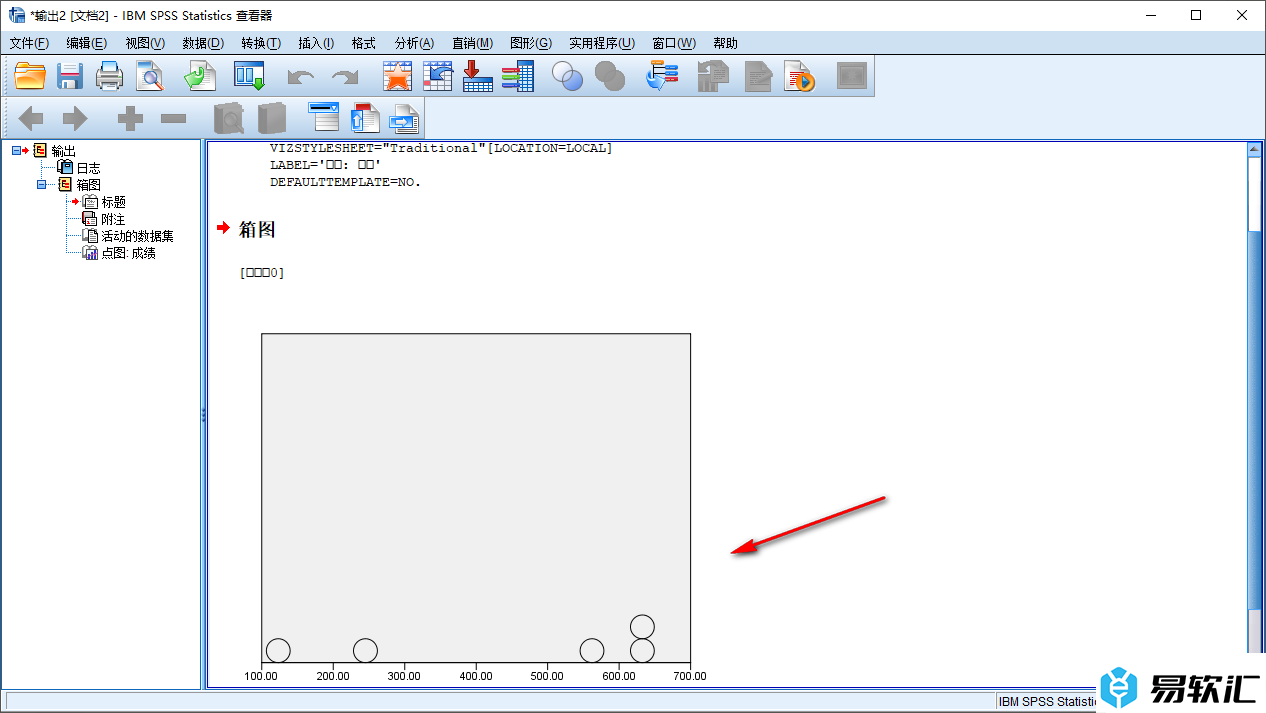Click the vertical scrollbar up arrow
This screenshot has width=1266, height=713.
click(x=1255, y=149)
